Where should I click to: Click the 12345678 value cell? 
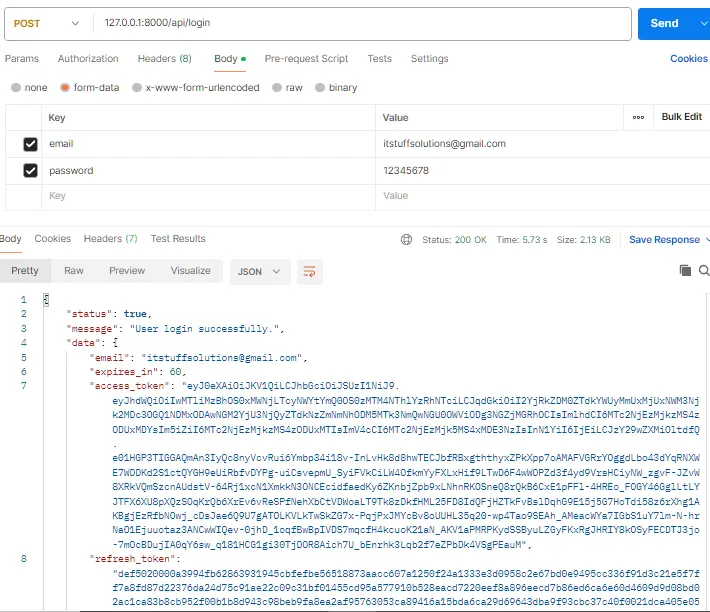[x=542, y=171]
